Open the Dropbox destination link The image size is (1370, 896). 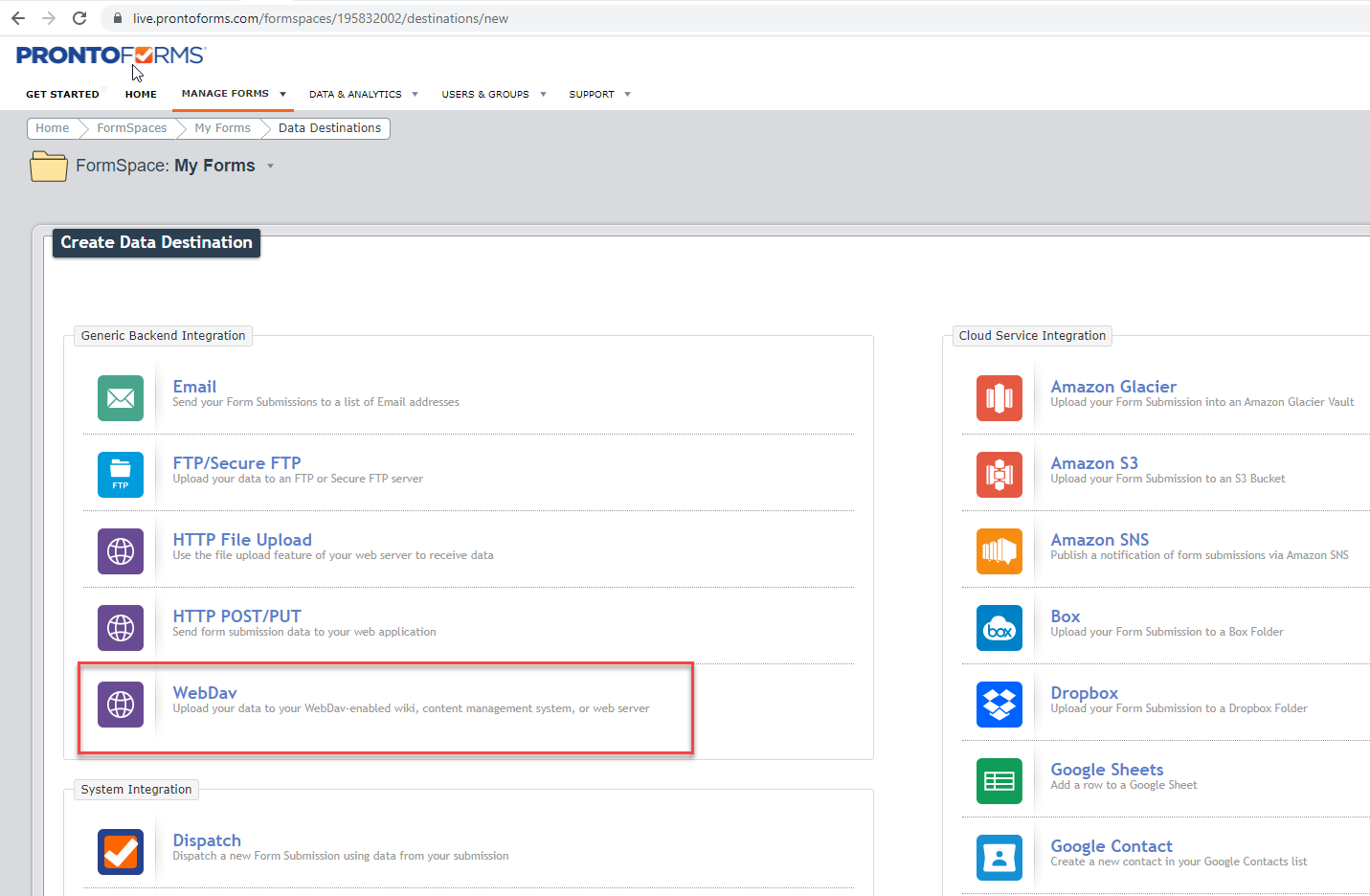pos(1085,693)
